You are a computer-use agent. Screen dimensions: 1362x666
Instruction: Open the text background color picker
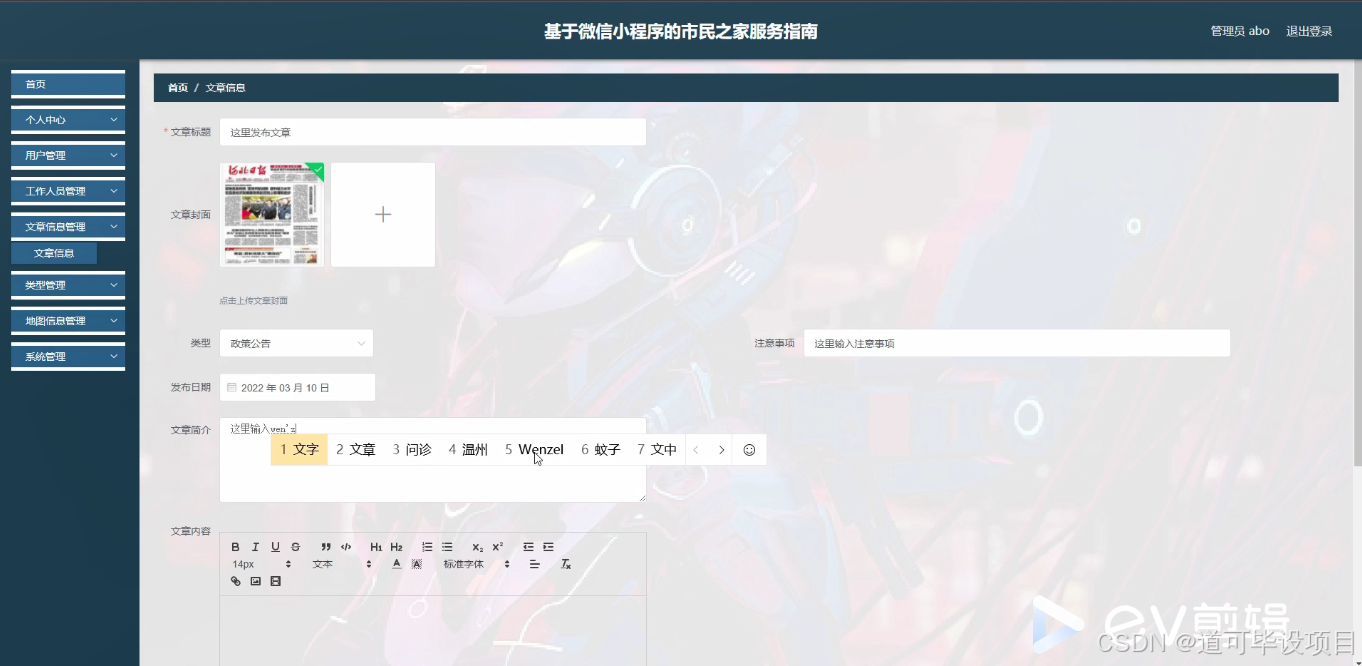[417, 564]
